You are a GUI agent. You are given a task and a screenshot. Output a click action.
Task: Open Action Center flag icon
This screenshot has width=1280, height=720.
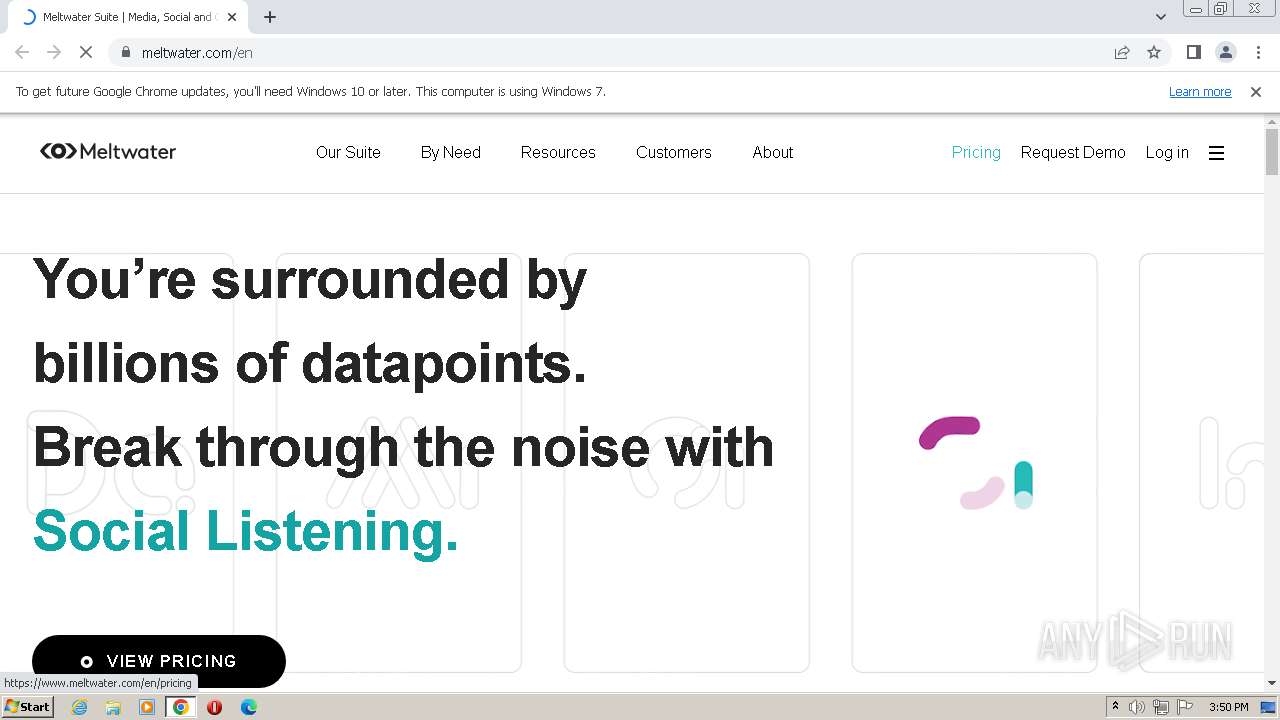[x=1185, y=707]
